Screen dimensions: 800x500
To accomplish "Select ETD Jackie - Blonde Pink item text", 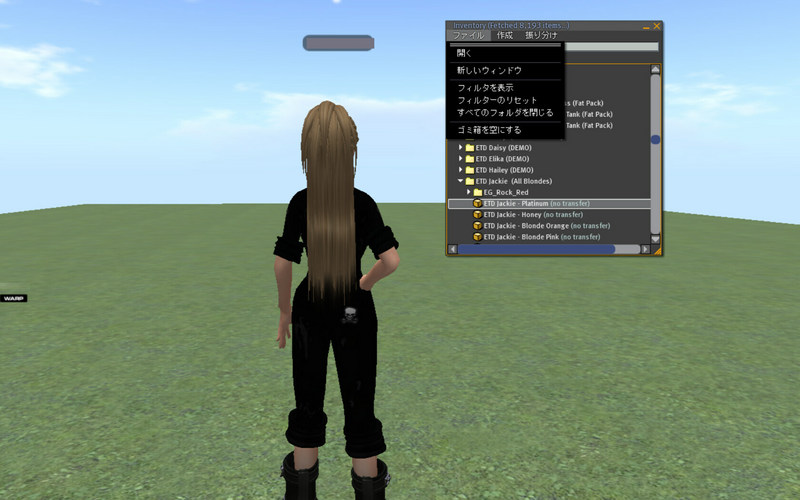I will click(542, 237).
